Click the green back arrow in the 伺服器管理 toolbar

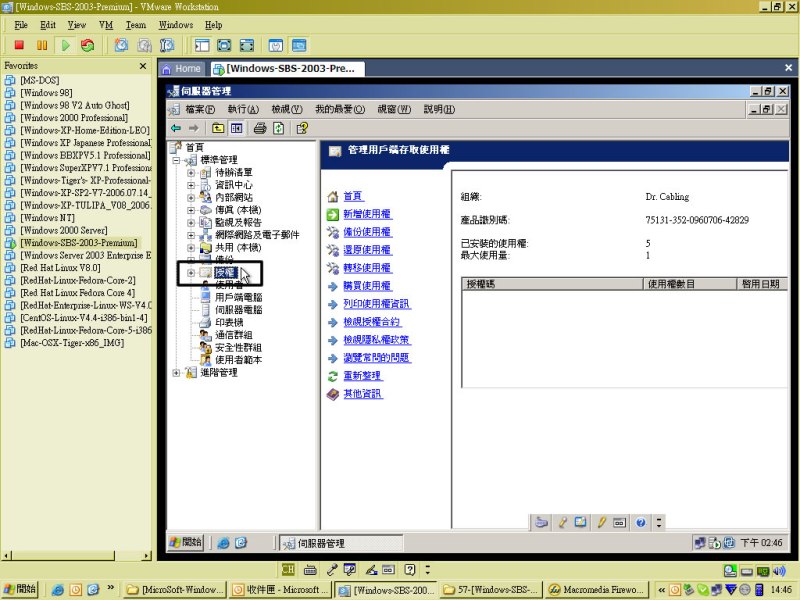[x=176, y=128]
